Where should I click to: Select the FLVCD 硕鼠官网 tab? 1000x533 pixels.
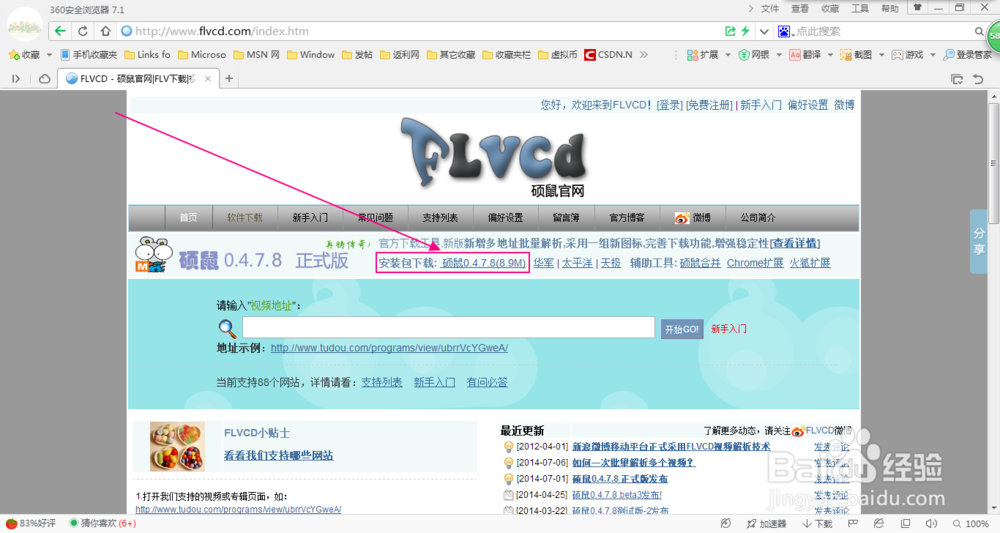(x=138, y=78)
